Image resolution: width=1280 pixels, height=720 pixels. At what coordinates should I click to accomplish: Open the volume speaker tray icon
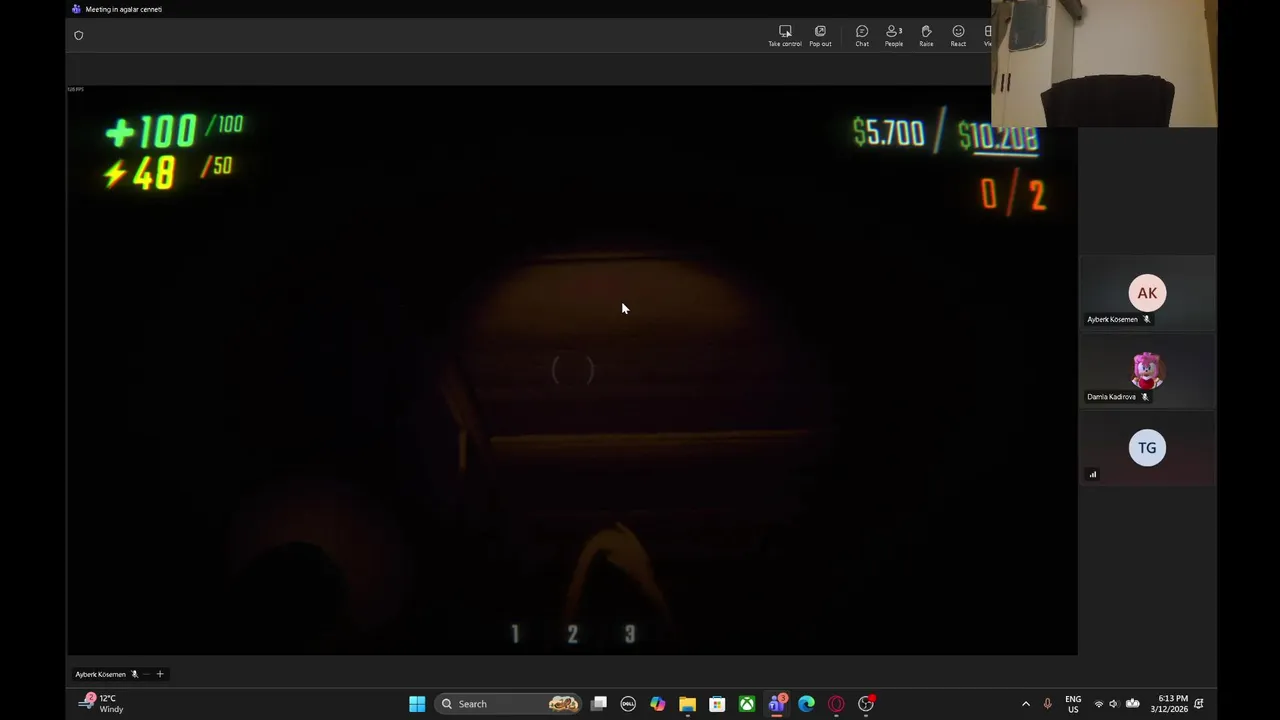coord(1114,704)
